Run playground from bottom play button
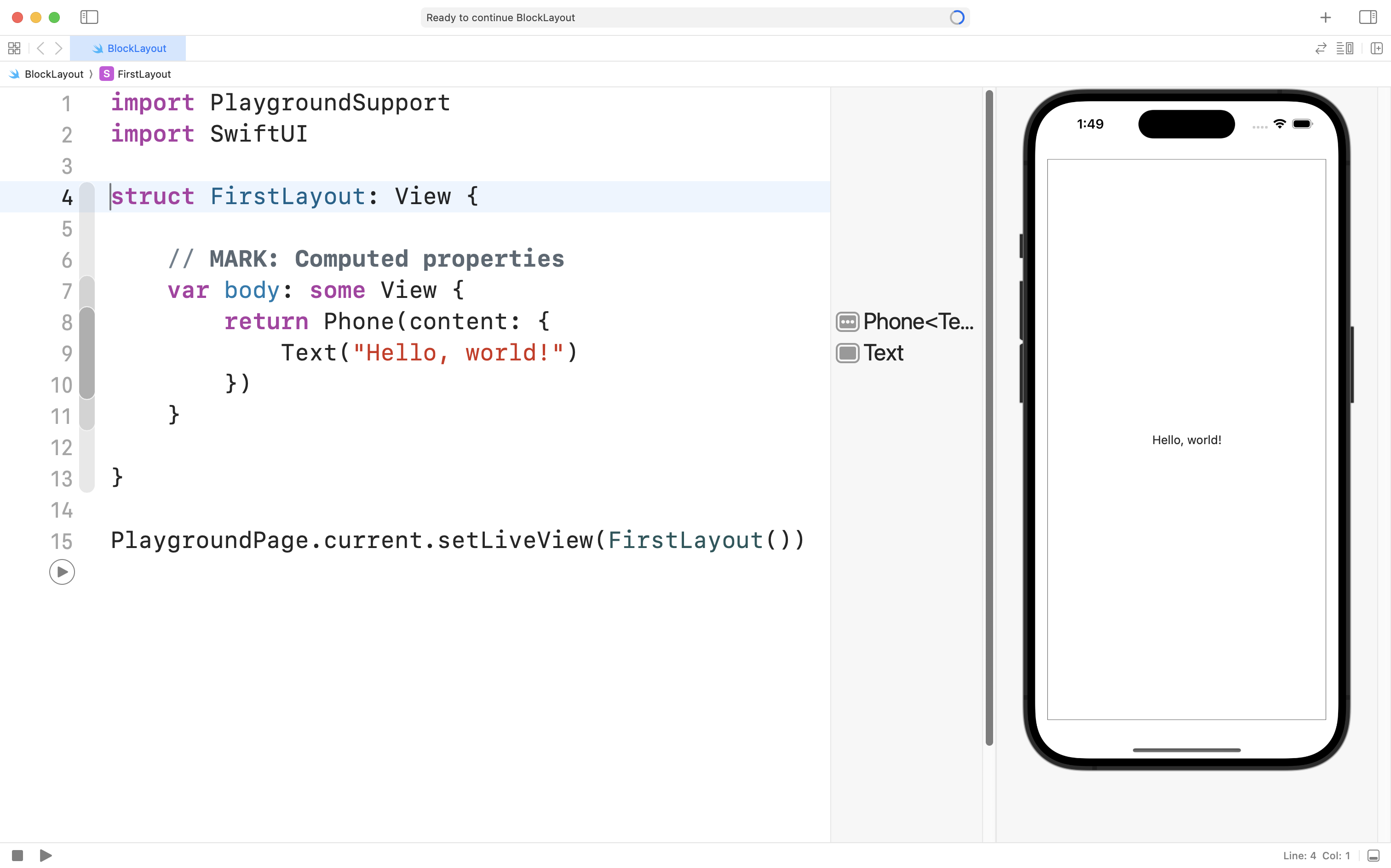 (46, 856)
